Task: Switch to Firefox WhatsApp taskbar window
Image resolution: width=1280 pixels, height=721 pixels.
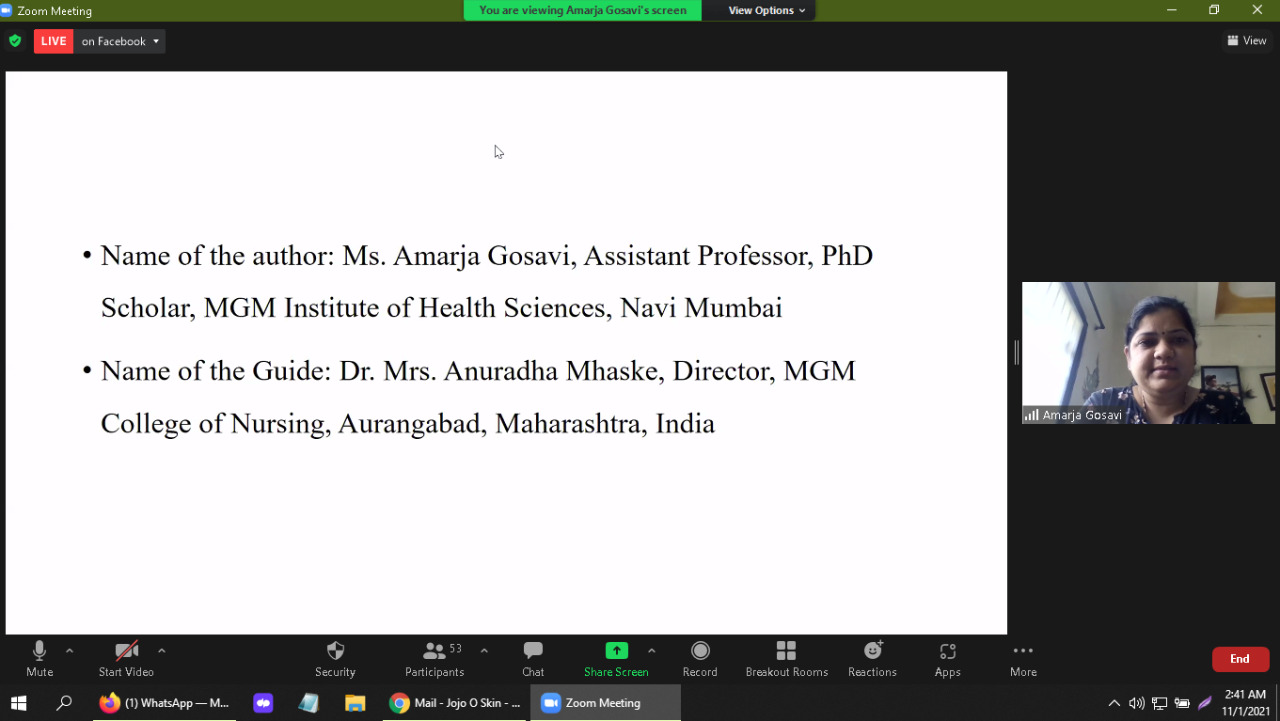Action: point(165,703)
